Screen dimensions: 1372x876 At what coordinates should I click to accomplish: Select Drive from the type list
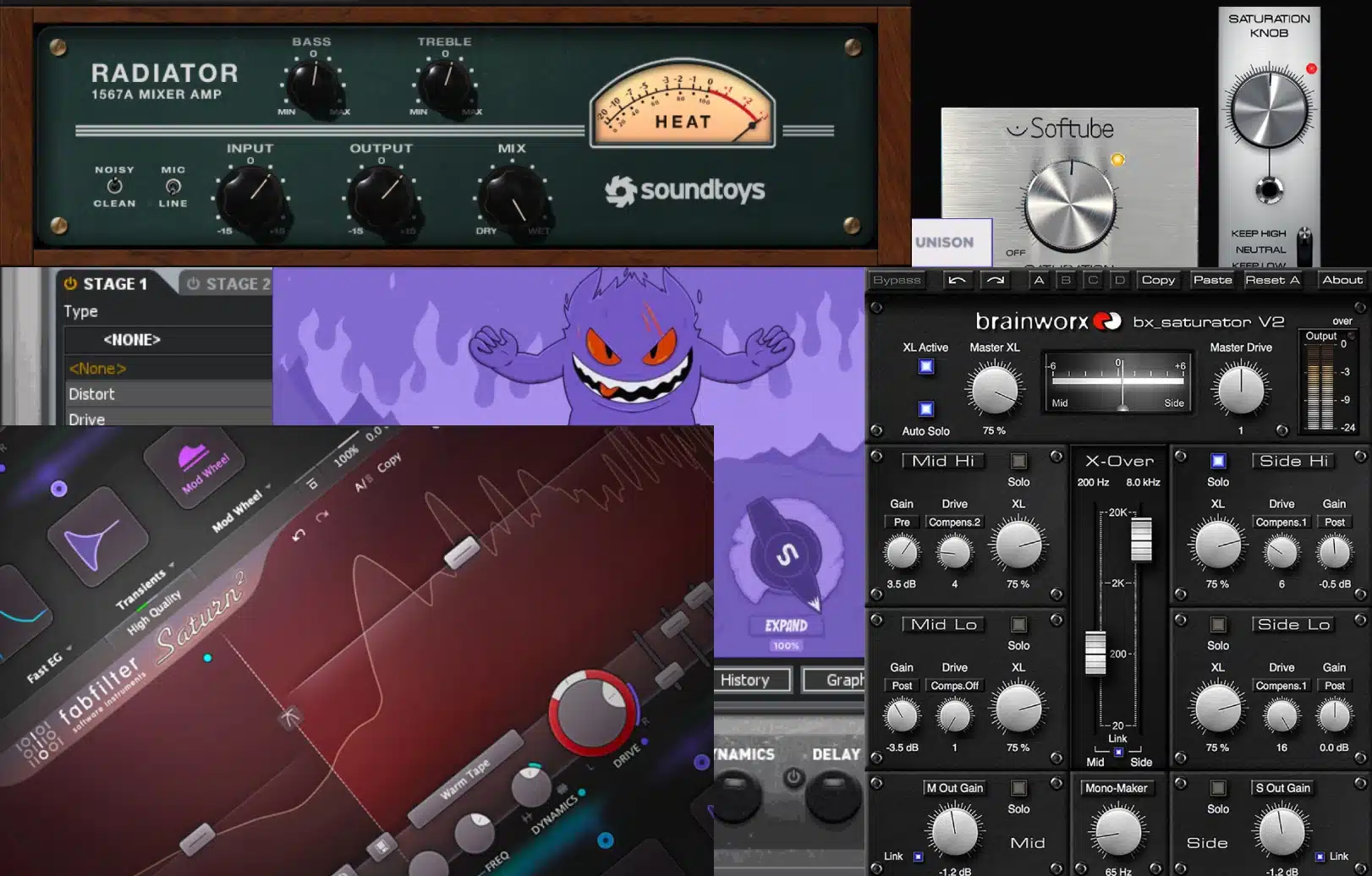pyautogui.click(x=168, y=418)
